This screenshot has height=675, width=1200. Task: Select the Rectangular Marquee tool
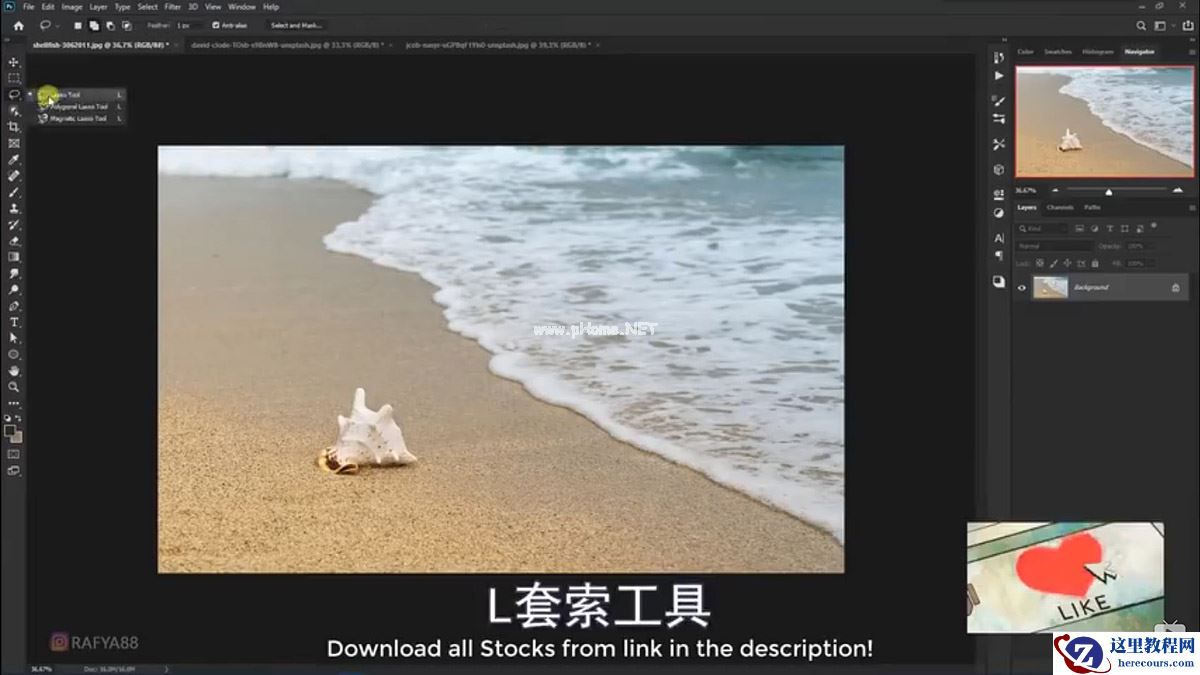14,78
